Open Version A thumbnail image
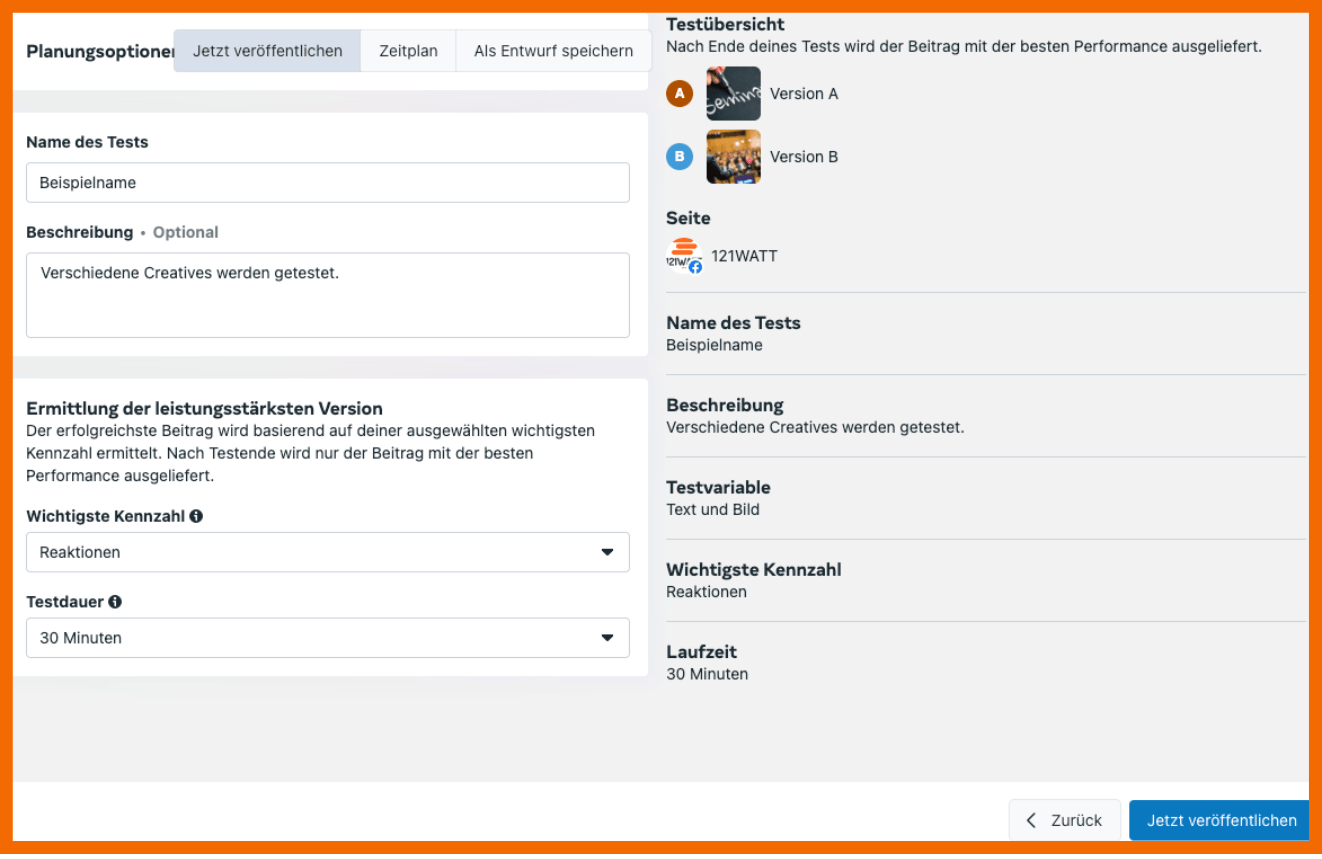This screenshot has width=1322, height=859. tap(733, 94)
